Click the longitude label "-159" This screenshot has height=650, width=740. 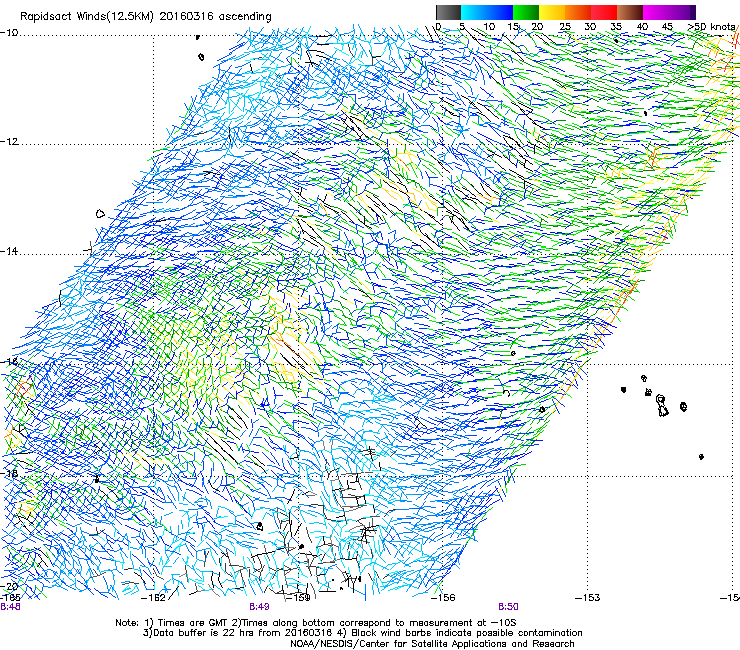[299, 598]
